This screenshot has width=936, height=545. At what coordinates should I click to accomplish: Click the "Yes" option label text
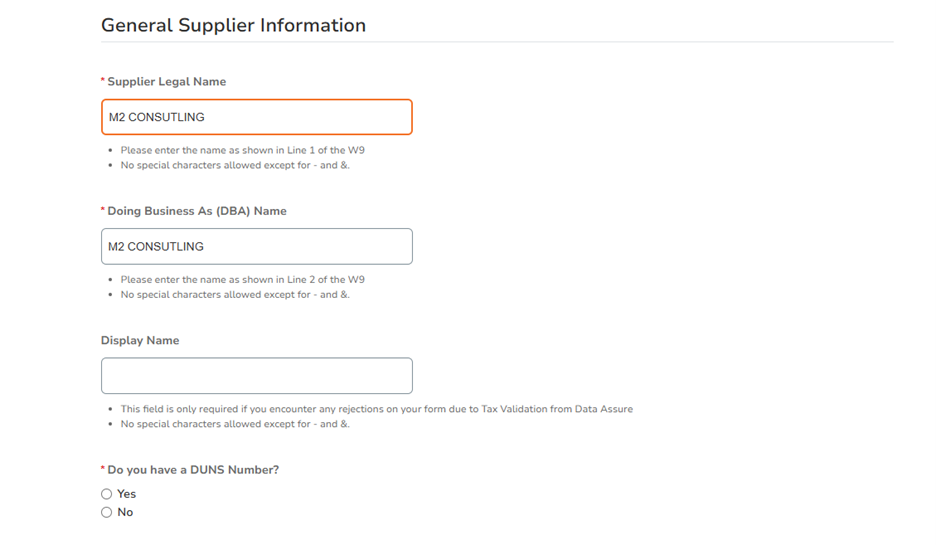(x=127, y=494)
